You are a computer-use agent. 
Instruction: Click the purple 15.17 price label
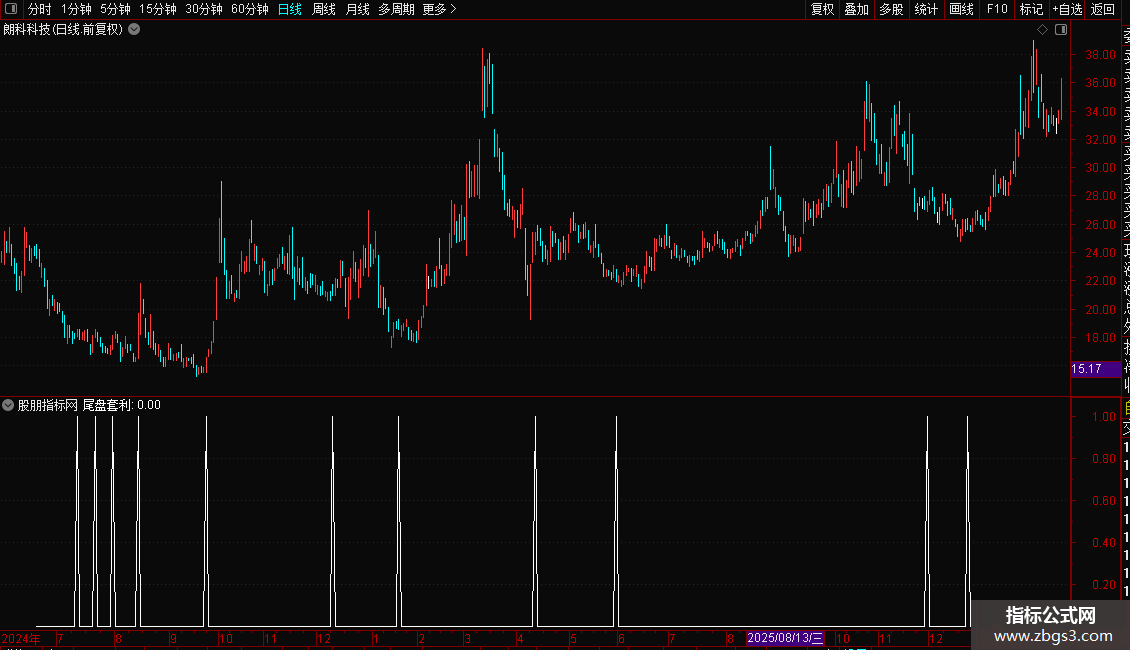[1095, 369]
